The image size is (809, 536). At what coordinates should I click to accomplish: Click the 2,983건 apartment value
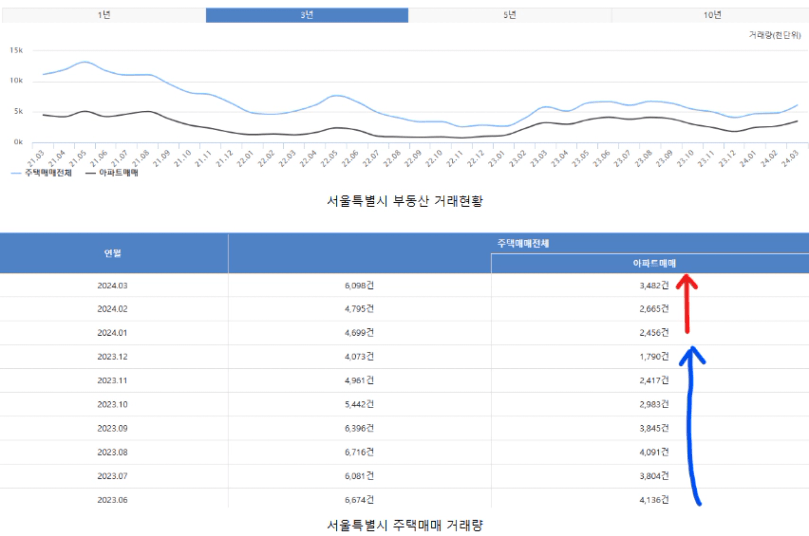point(654,404)
